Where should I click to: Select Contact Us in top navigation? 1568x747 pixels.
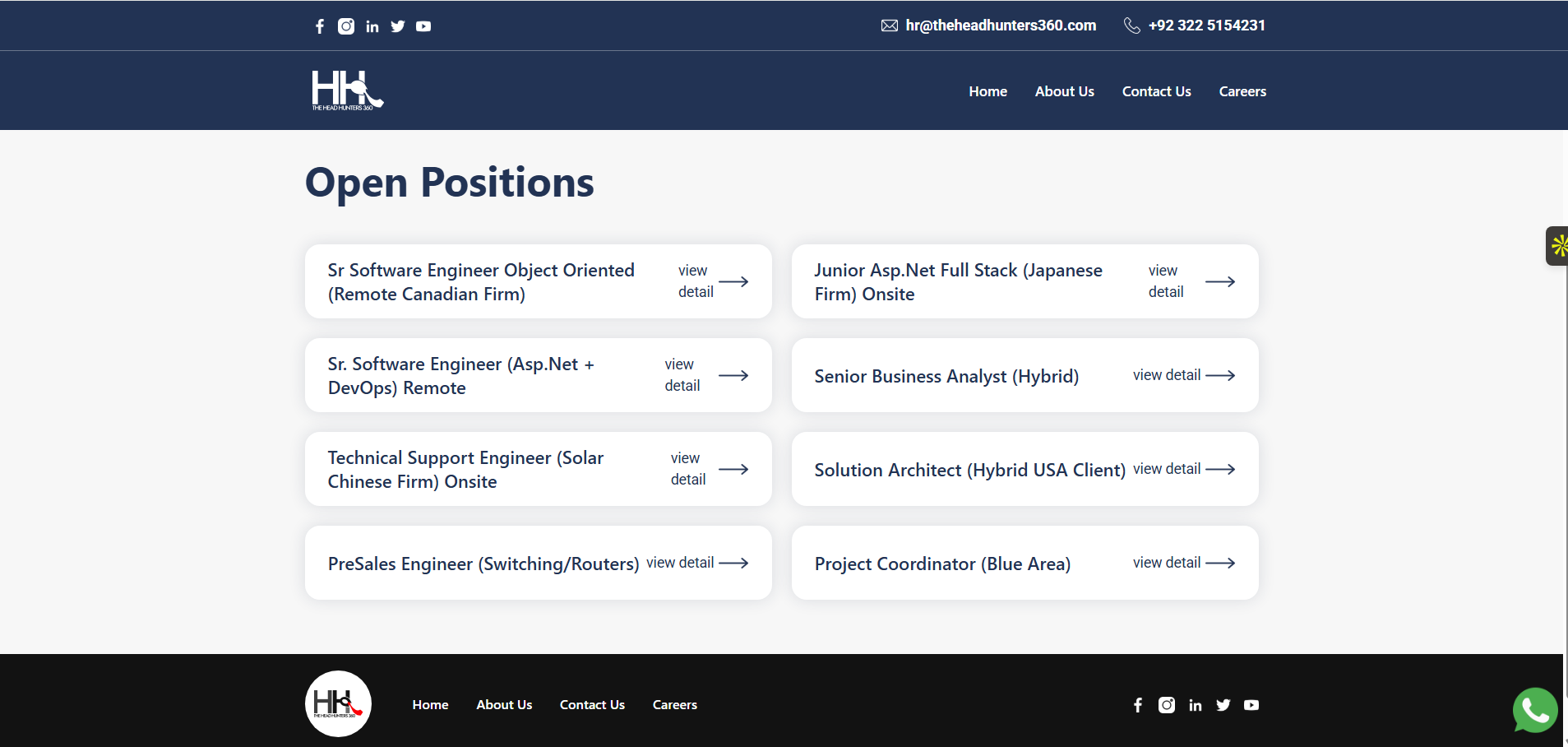coord(1156,91)
